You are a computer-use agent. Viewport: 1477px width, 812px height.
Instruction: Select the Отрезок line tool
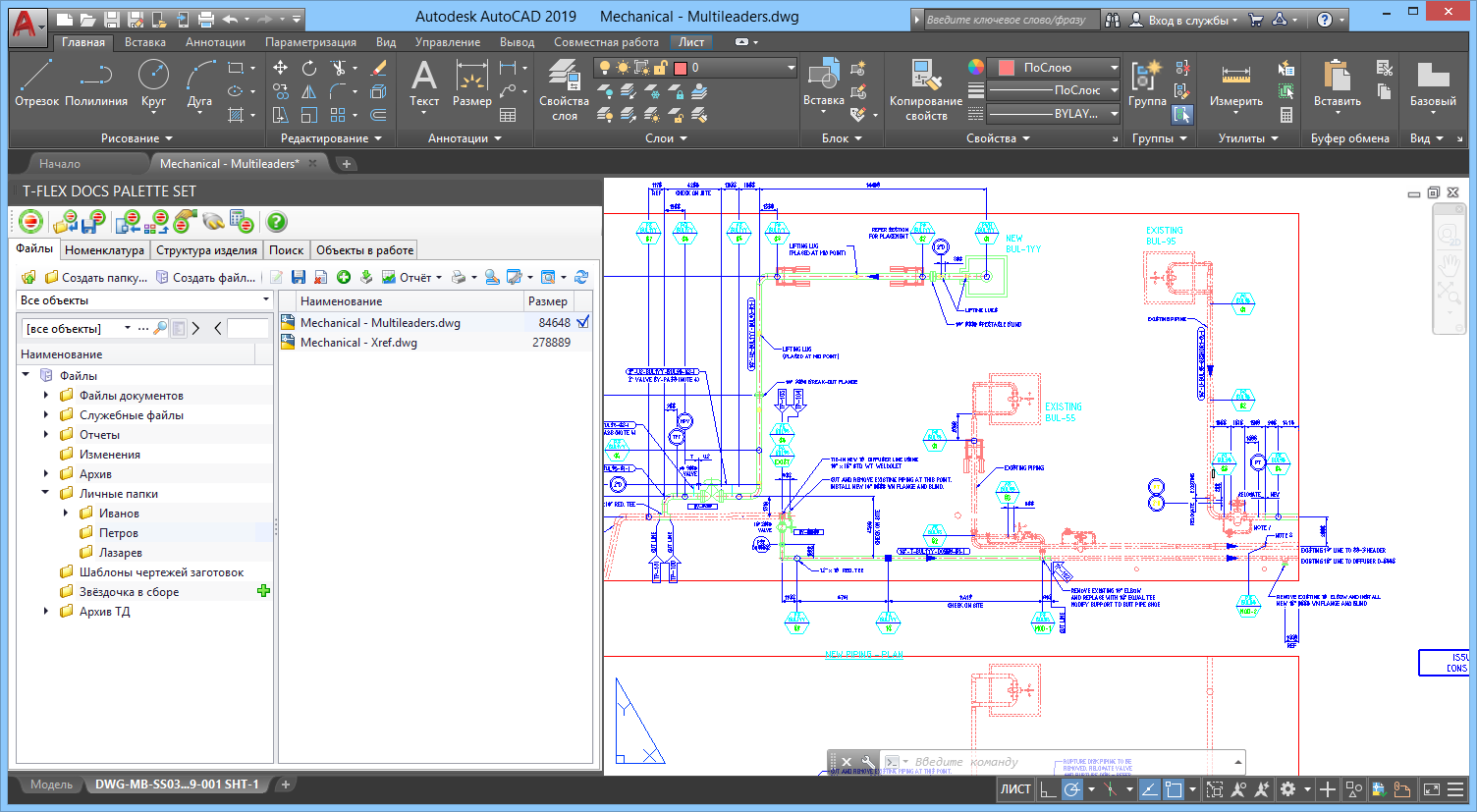[36, 82]
